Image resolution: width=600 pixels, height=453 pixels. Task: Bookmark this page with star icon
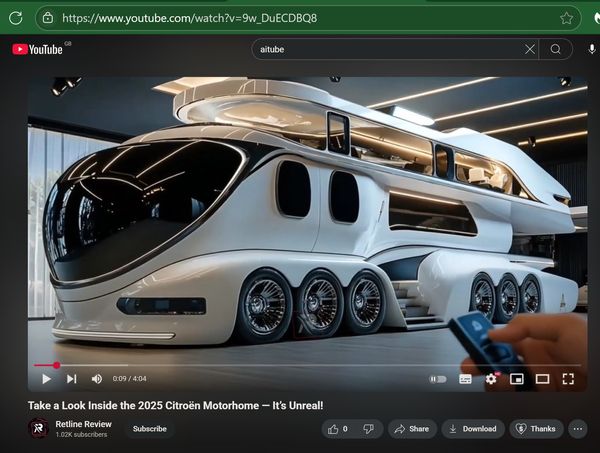click(x=566, y=18)
